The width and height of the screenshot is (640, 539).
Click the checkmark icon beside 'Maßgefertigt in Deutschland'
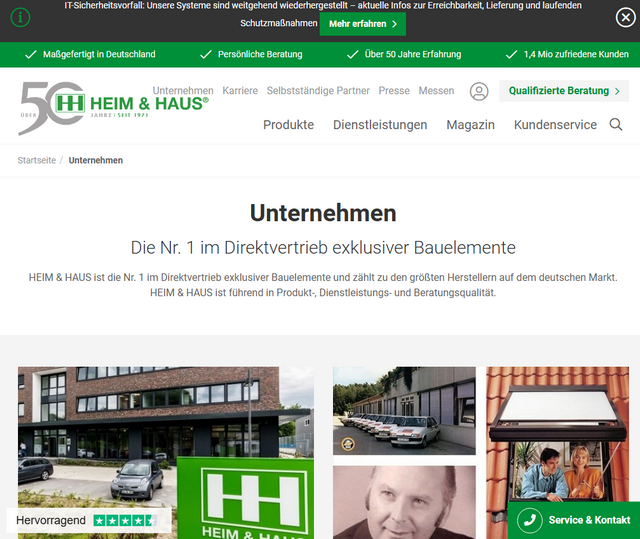pos(31,54)
